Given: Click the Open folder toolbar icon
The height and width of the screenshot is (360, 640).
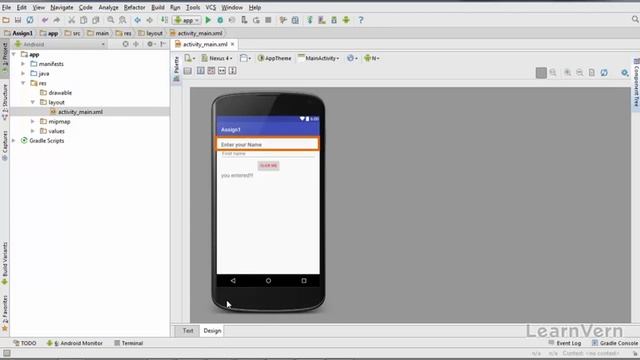Looking at the screenshot, I should coord(6,20).
